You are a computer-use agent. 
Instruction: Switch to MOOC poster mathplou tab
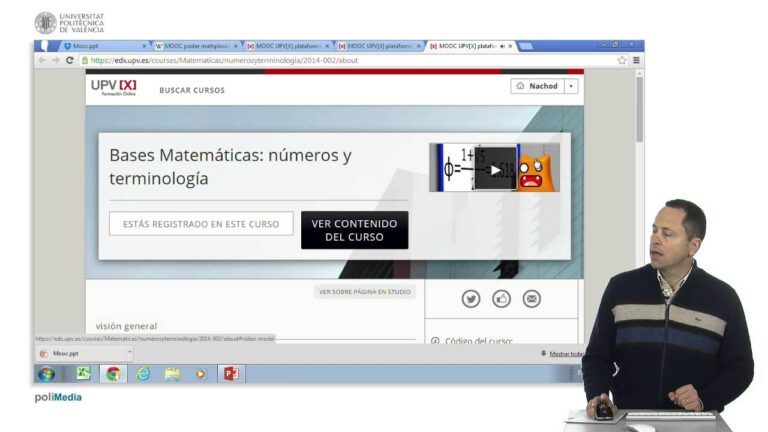196,46
